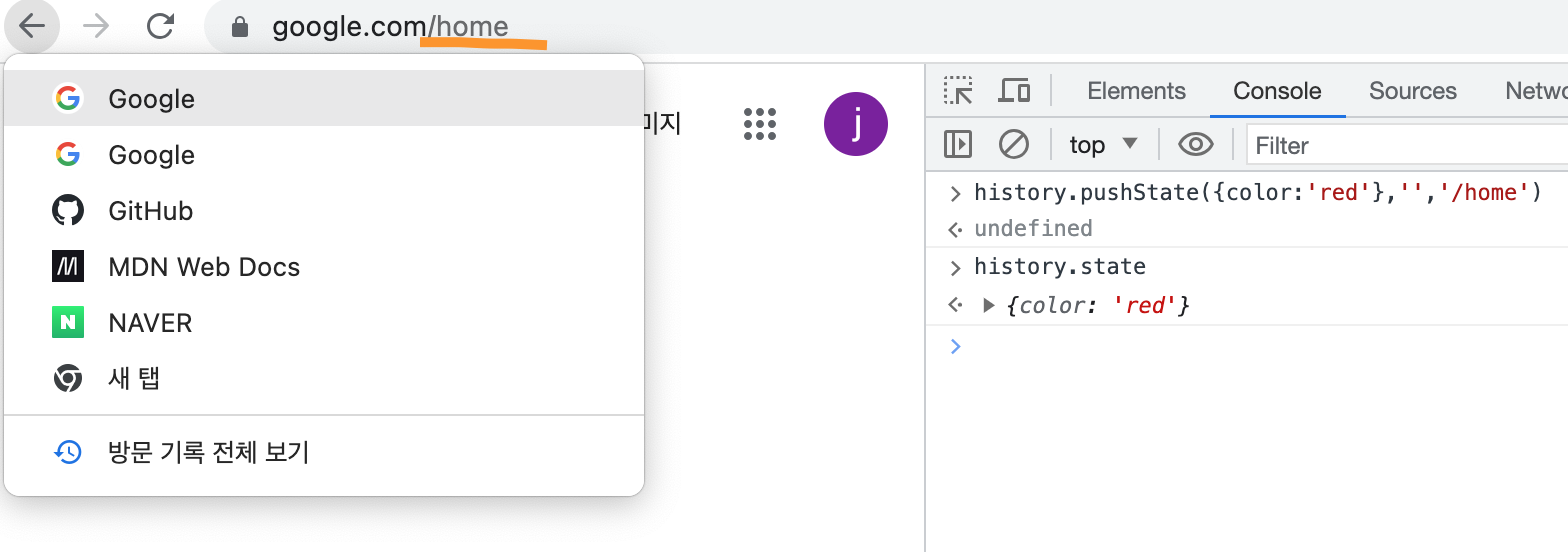The width and height of the screenshot is (1568, 552).
Task: Click the google.com/home address bar URL
Action: pos(390,27)
